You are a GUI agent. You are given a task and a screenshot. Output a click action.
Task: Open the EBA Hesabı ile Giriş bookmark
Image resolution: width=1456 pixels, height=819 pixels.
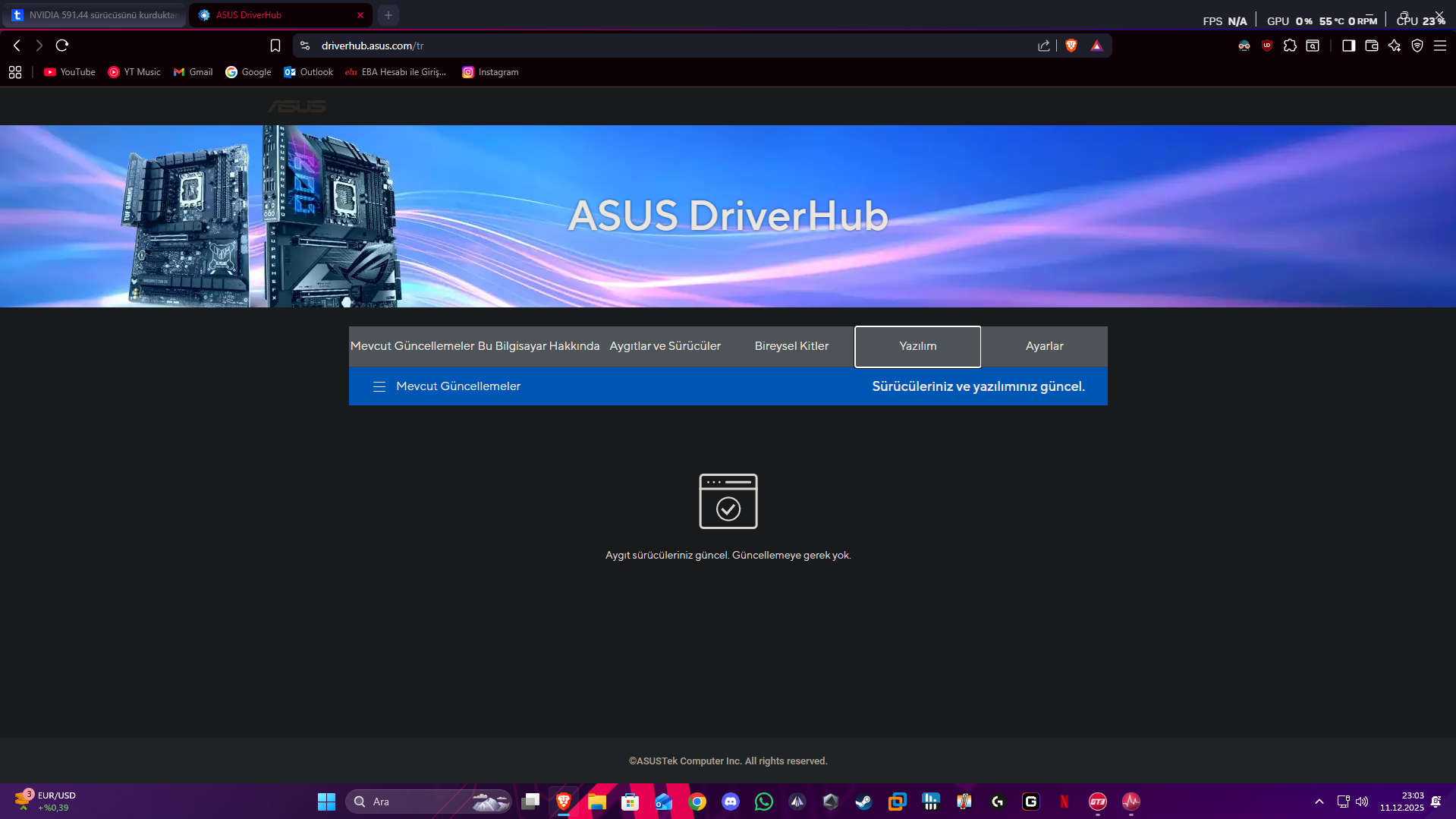click(395, 72)
